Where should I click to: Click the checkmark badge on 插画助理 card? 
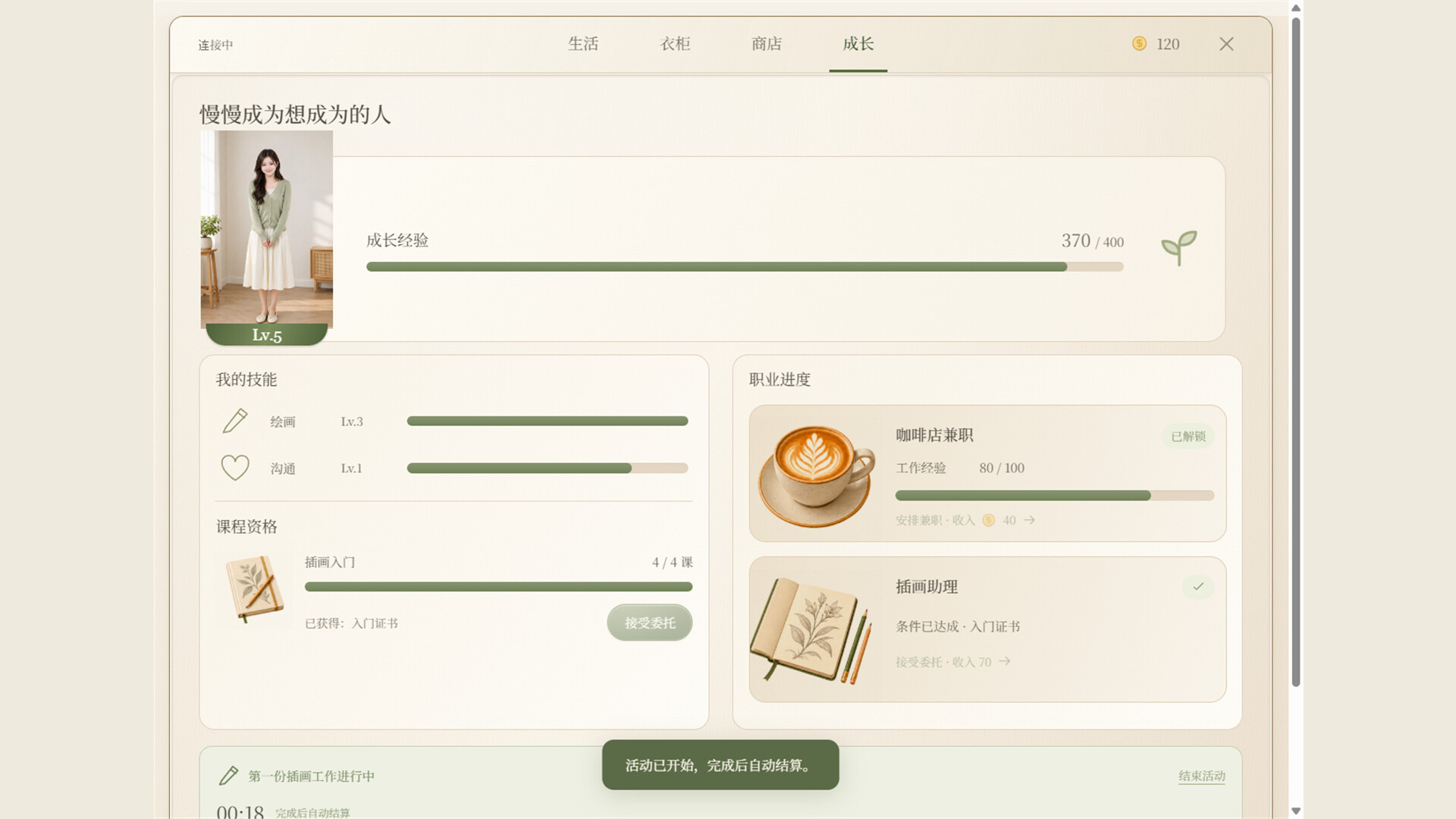(x=1198, y=586)
